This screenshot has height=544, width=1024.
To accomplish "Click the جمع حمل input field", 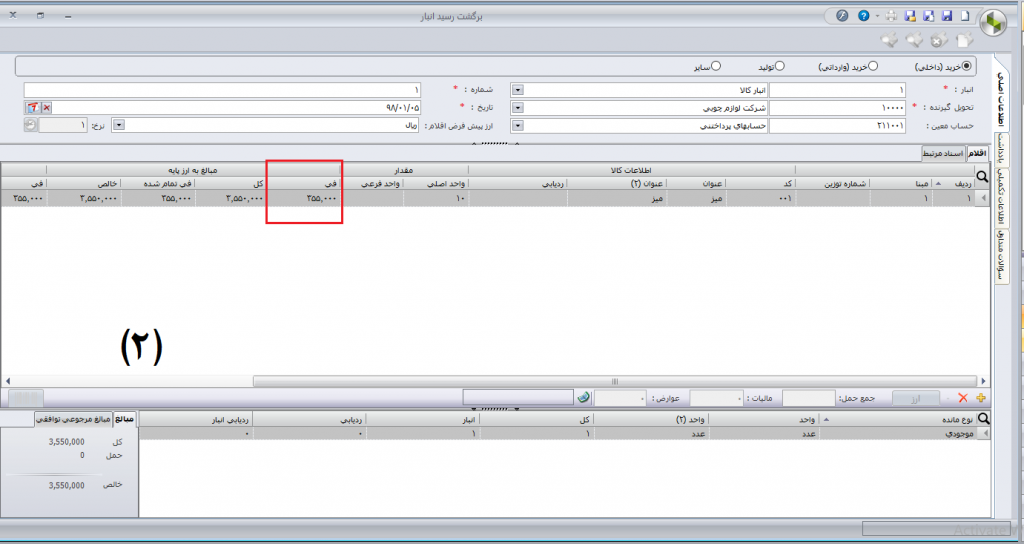I will pos(809,398).
